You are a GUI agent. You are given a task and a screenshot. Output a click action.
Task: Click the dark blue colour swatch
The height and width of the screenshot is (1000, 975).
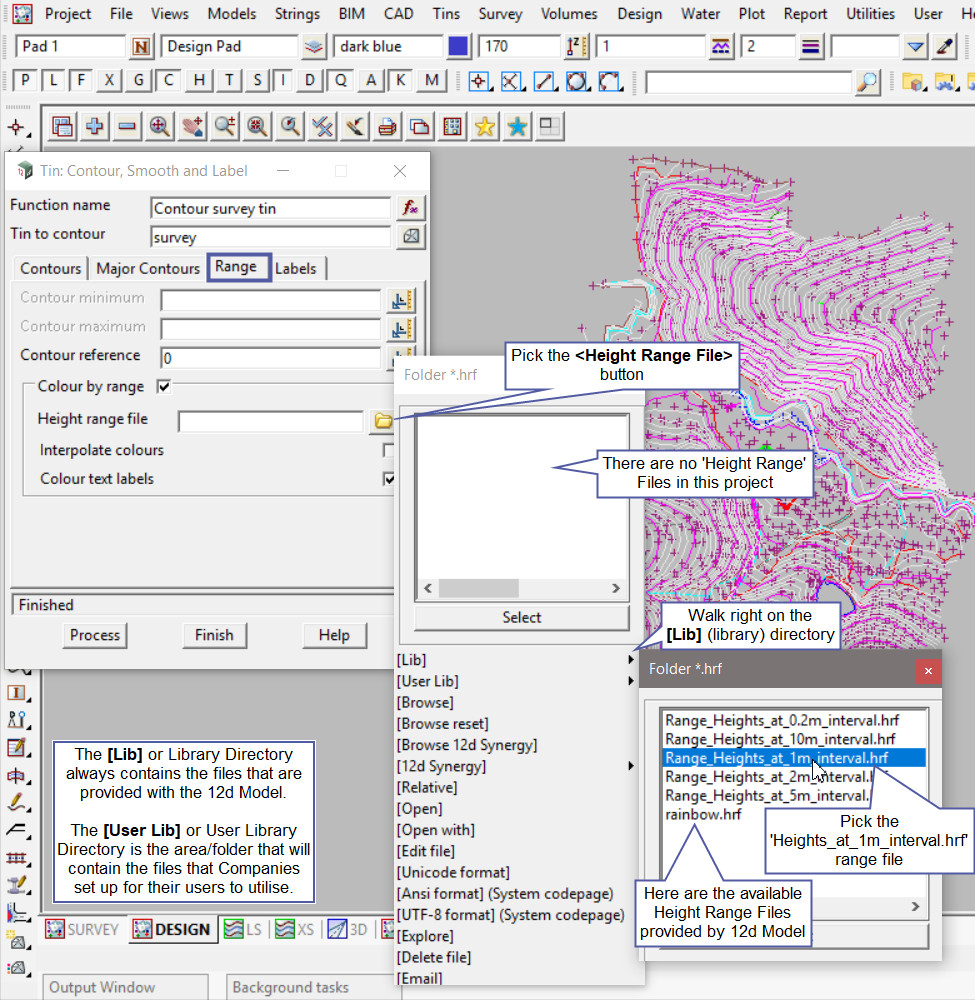coord(458,47)
